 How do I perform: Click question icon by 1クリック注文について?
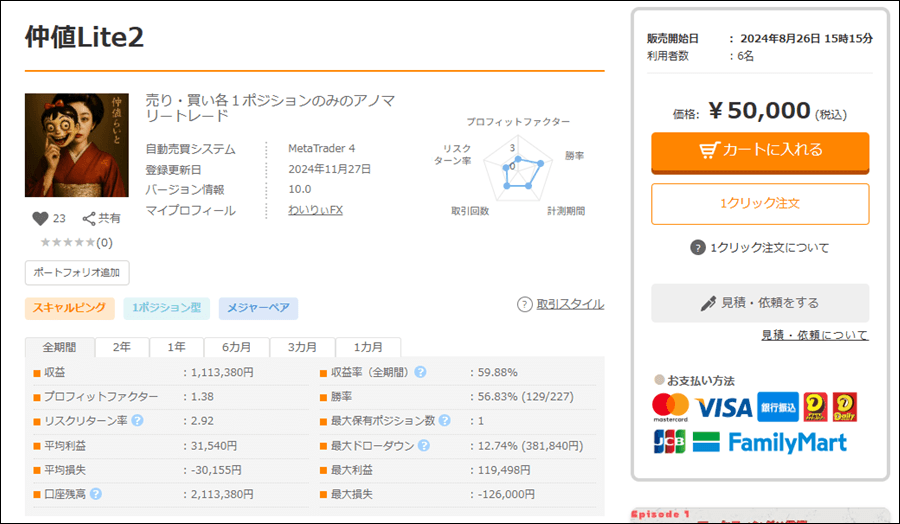click(x=698, y=248)
